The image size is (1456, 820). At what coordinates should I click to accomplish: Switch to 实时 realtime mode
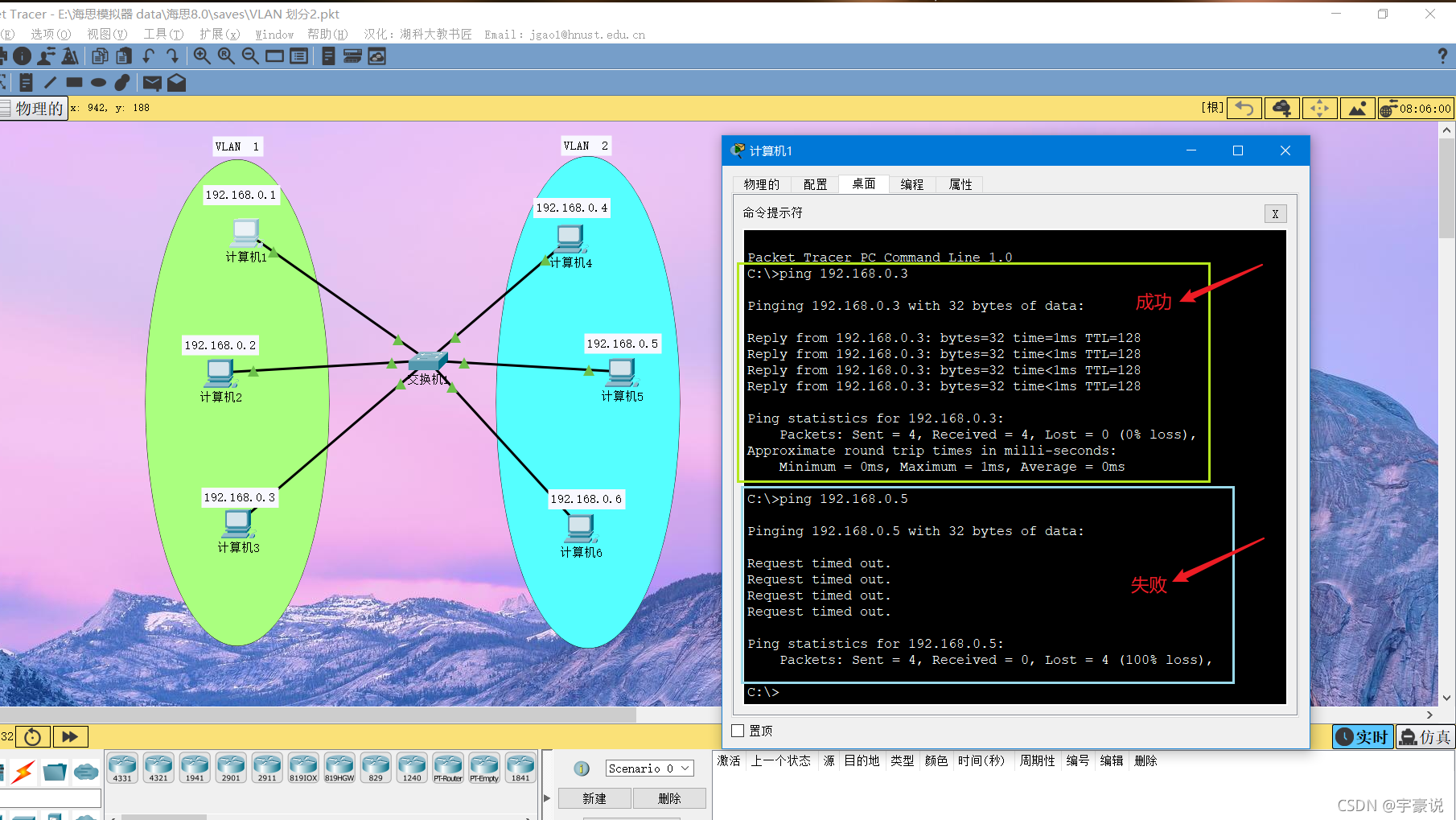click(x=1363, y=737)
